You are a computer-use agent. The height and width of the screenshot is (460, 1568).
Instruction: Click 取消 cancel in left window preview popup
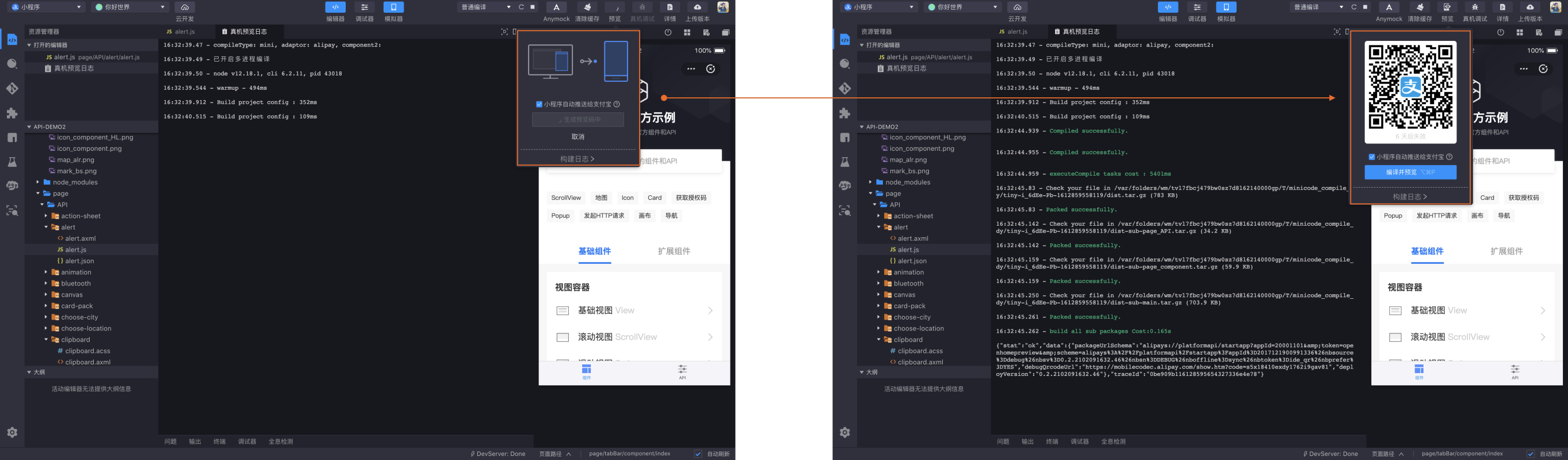coord(578,137)
